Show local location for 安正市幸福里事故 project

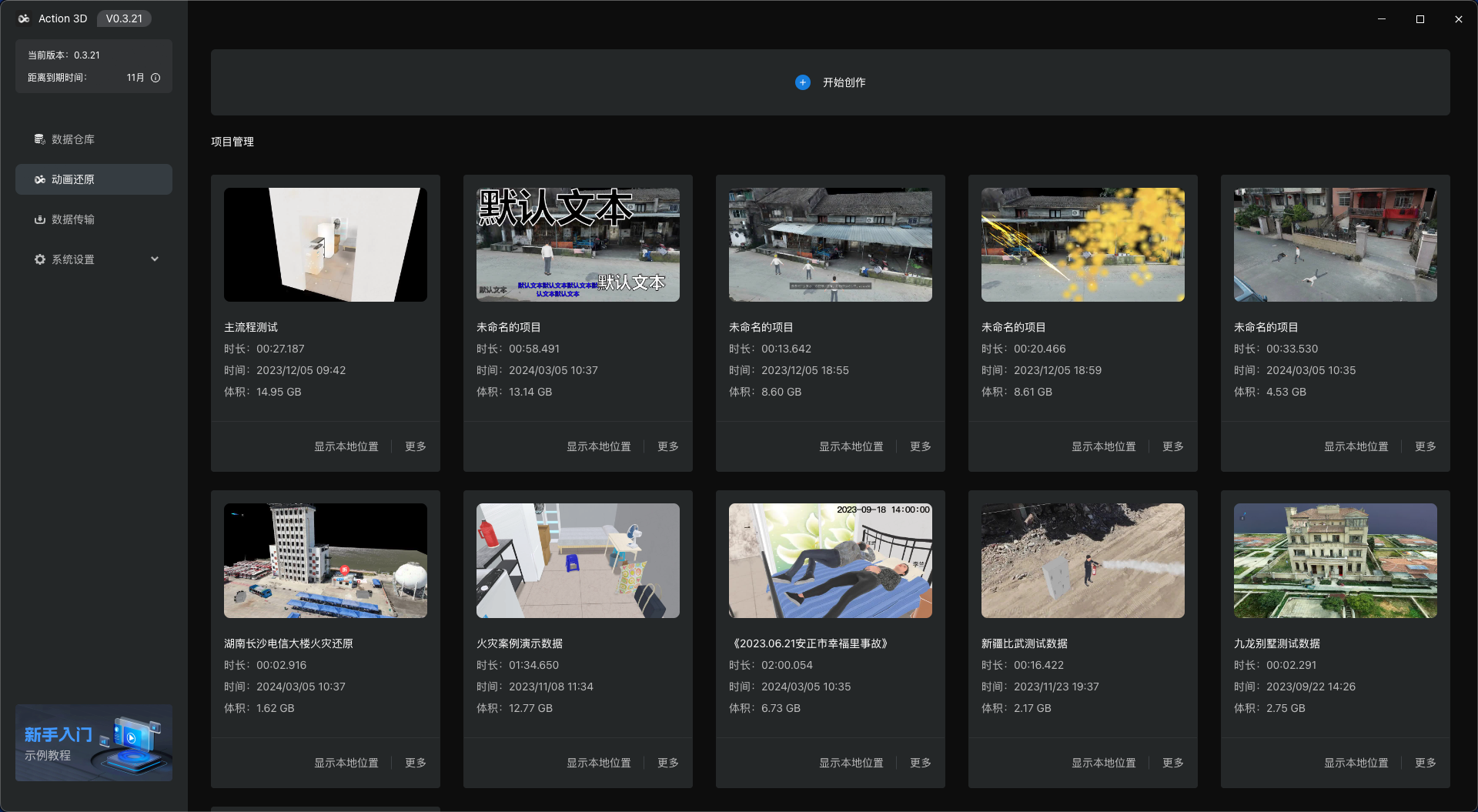(851, 763)
